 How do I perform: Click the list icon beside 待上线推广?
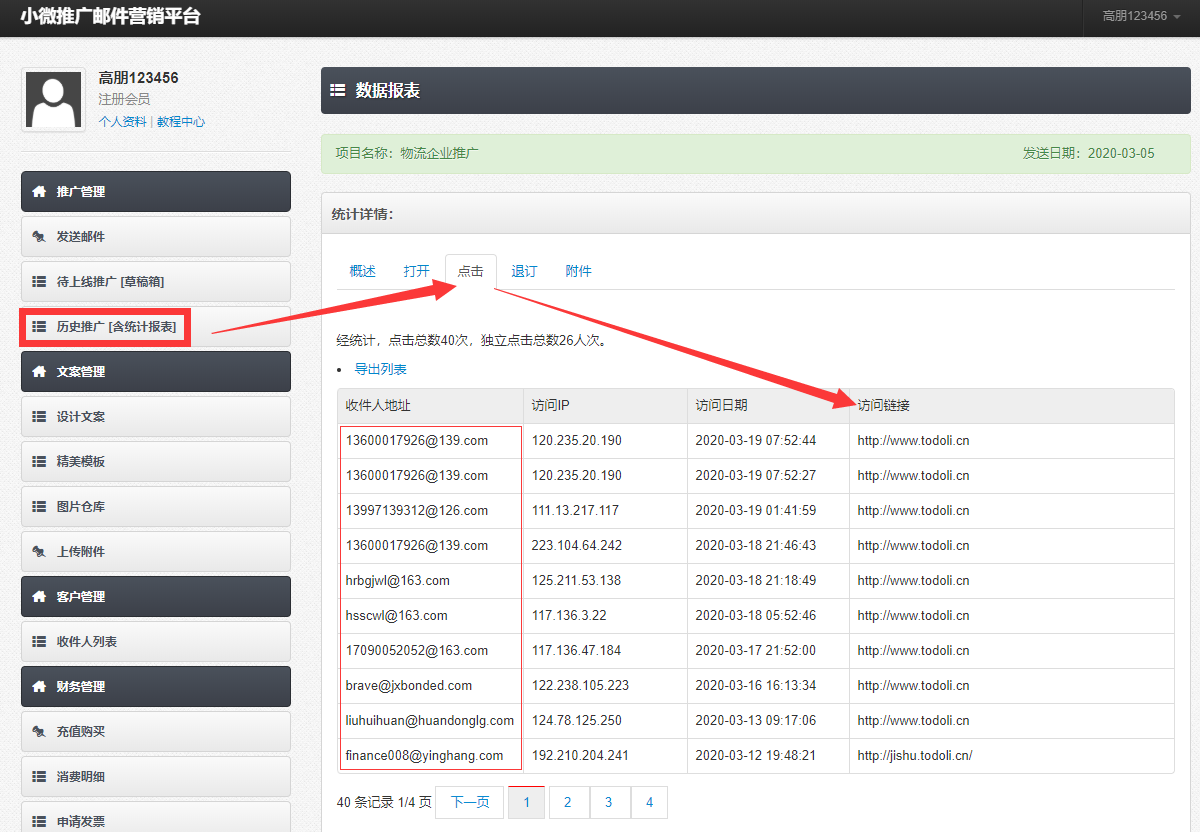[39, 282]
